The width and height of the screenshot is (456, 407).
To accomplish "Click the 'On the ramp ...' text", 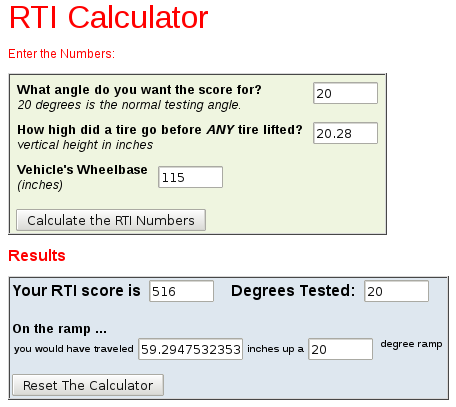I will tap(60, 329).
